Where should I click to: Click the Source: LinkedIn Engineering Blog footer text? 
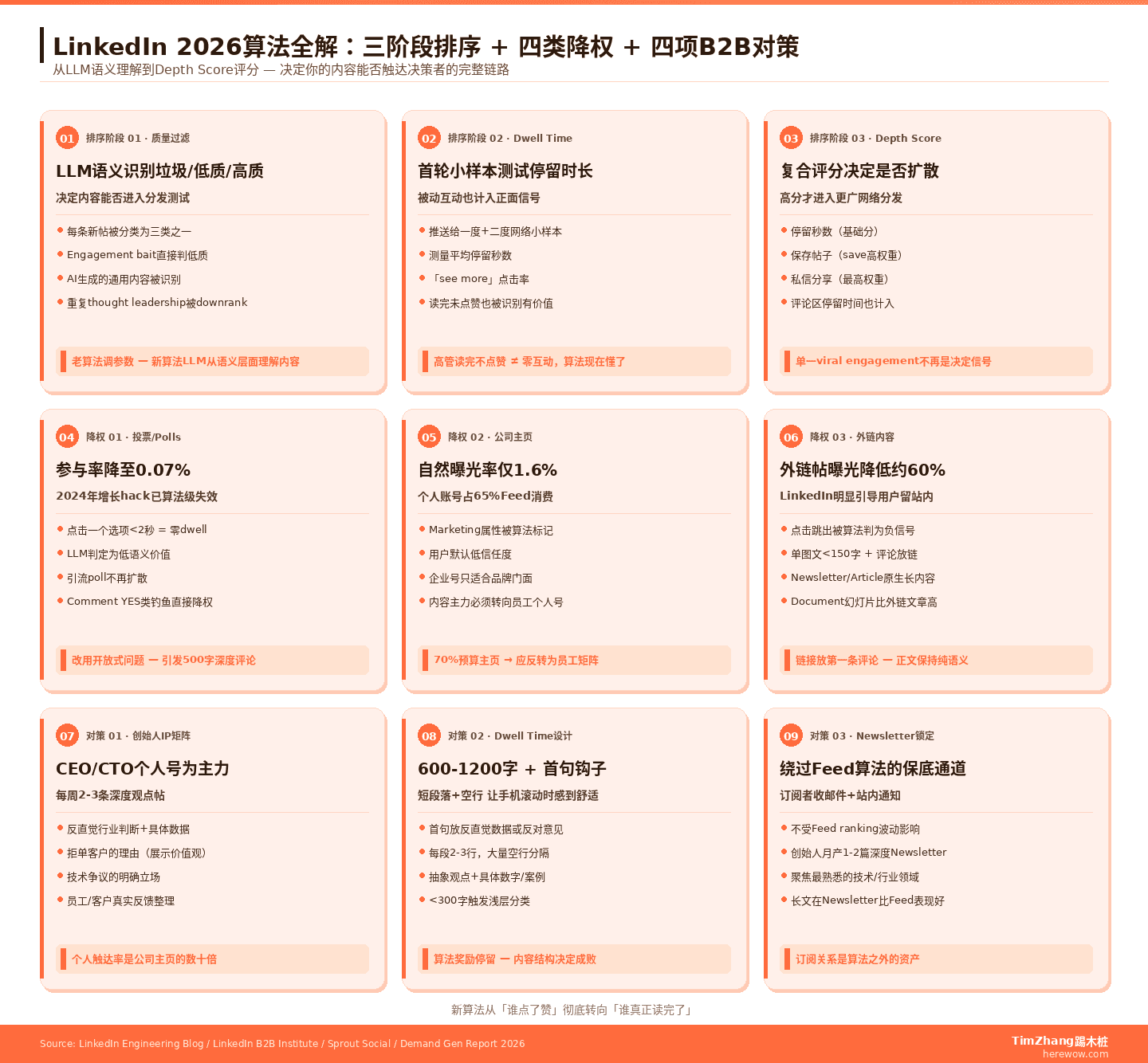pos(282,1043)
